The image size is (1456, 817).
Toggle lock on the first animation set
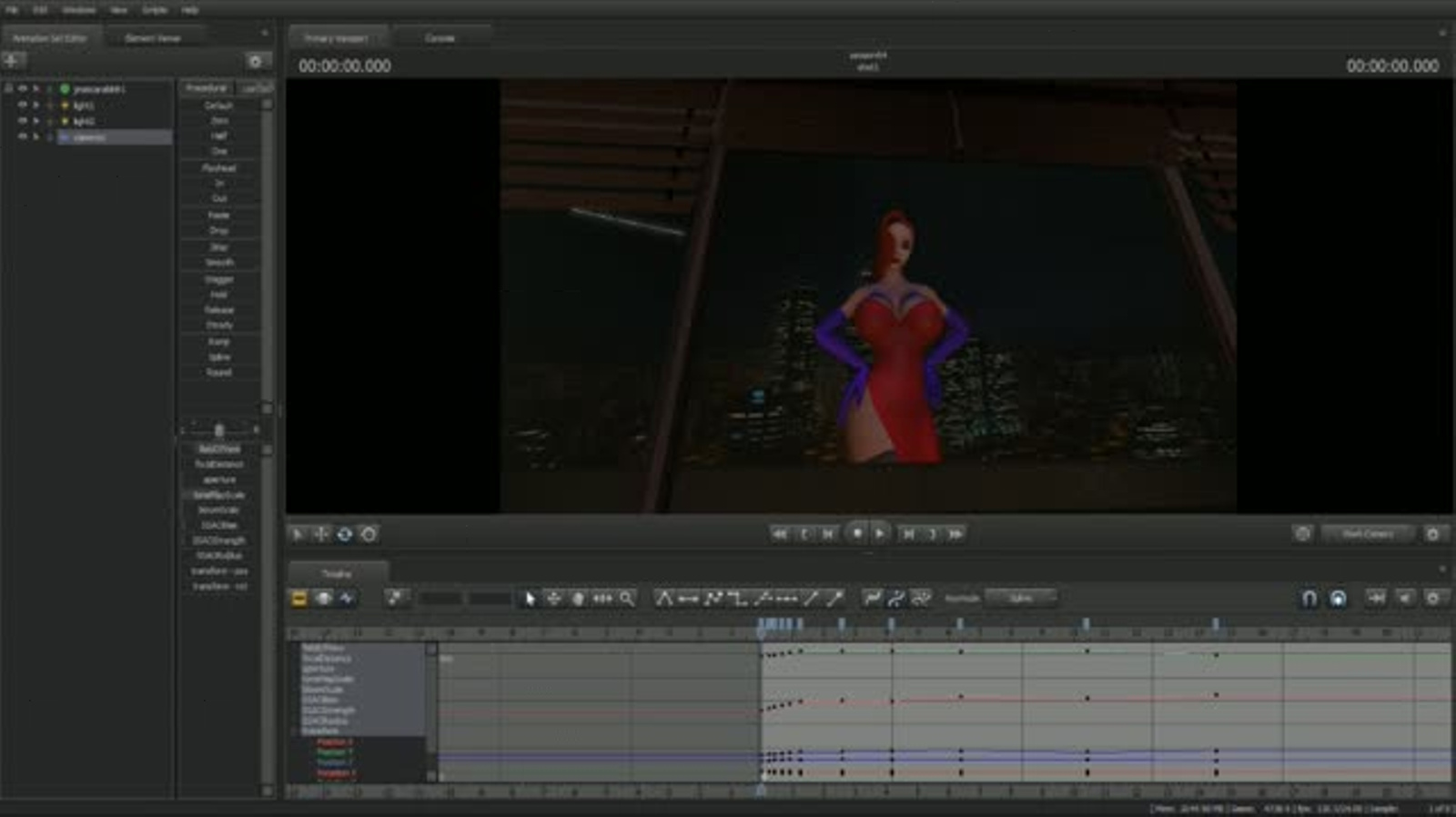pyautogui.click(x=8, y=89)
